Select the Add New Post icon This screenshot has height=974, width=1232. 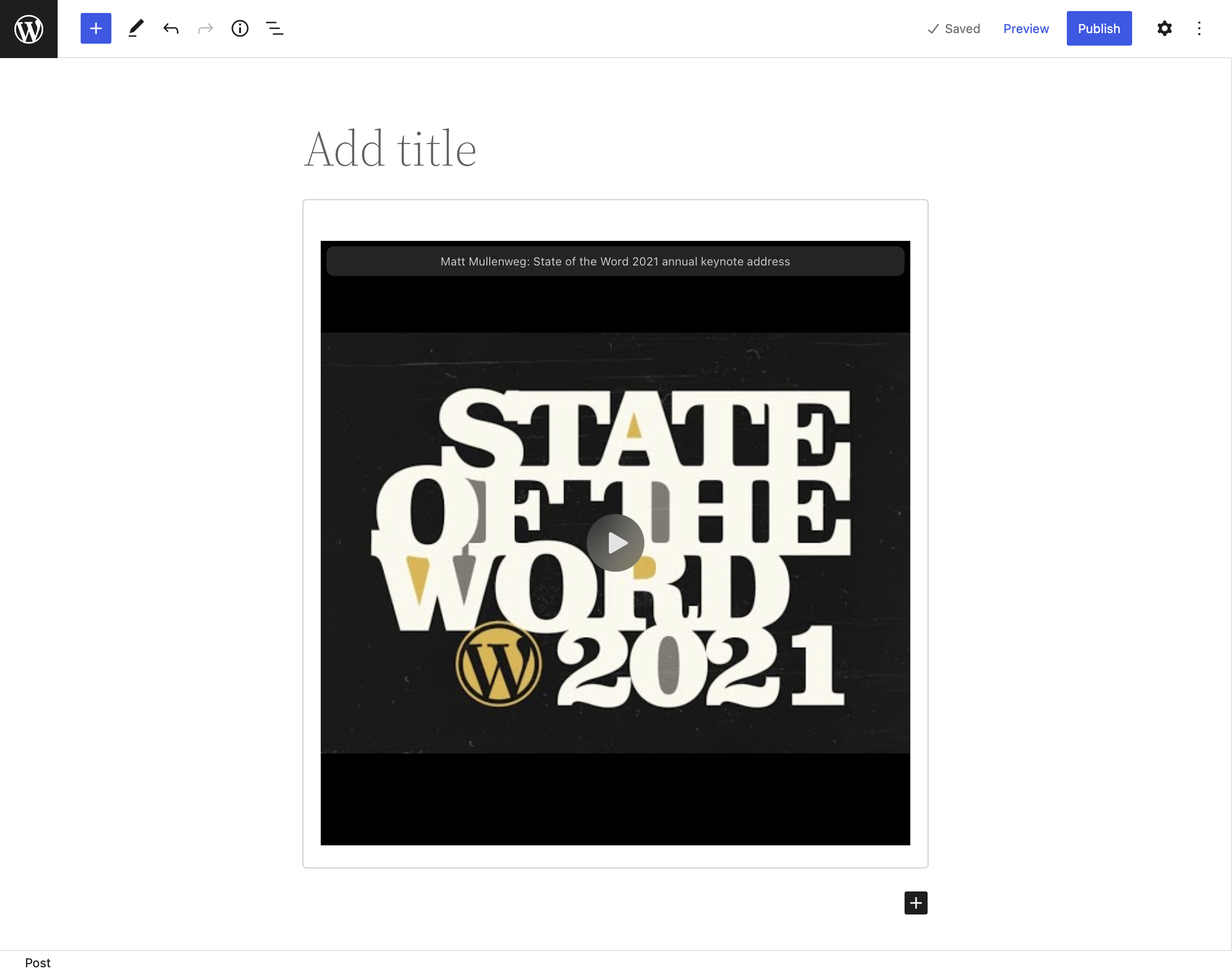[x=96, y=28]
